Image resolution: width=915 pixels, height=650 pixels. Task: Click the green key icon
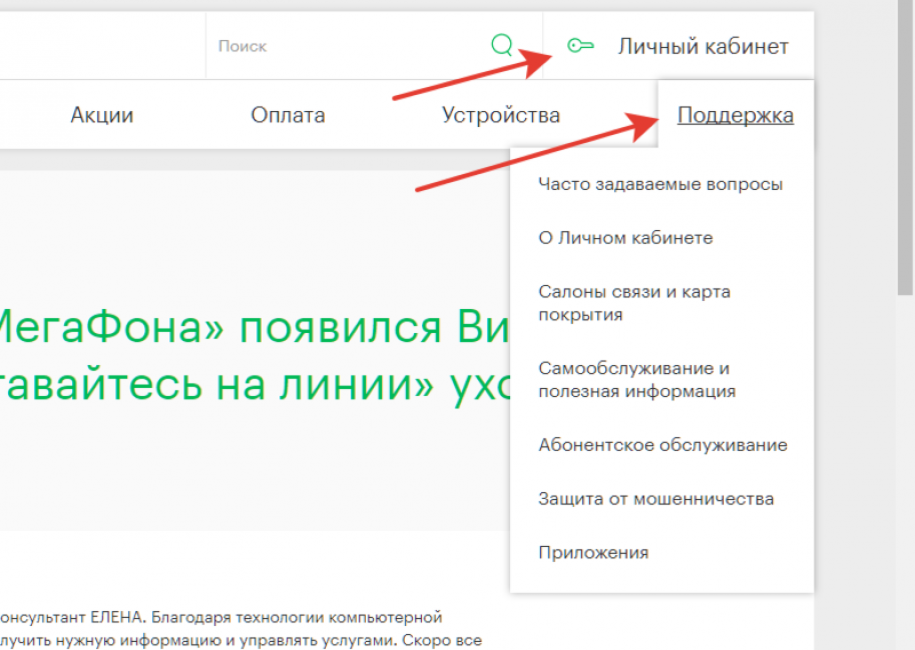coord(580,45)
